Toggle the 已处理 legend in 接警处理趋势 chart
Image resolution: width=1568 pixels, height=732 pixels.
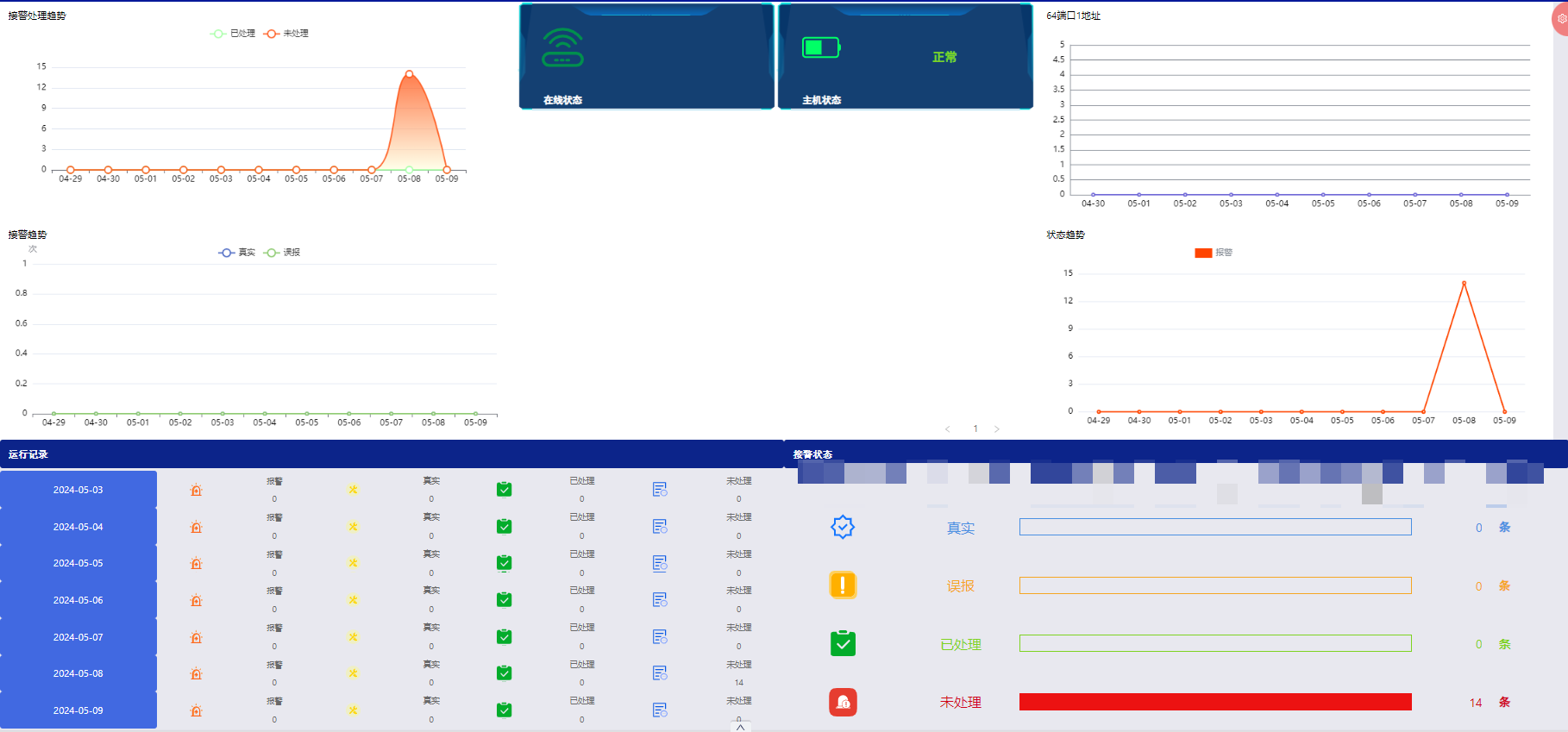click(x=233, y=34)
